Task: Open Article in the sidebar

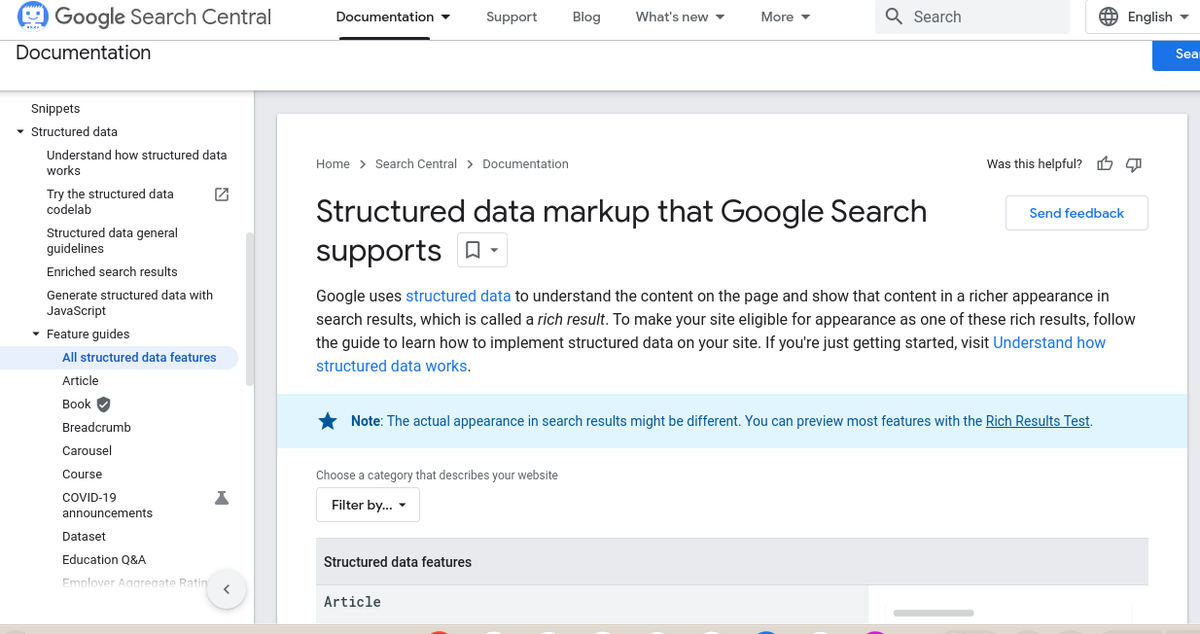Action: [80, 381]
